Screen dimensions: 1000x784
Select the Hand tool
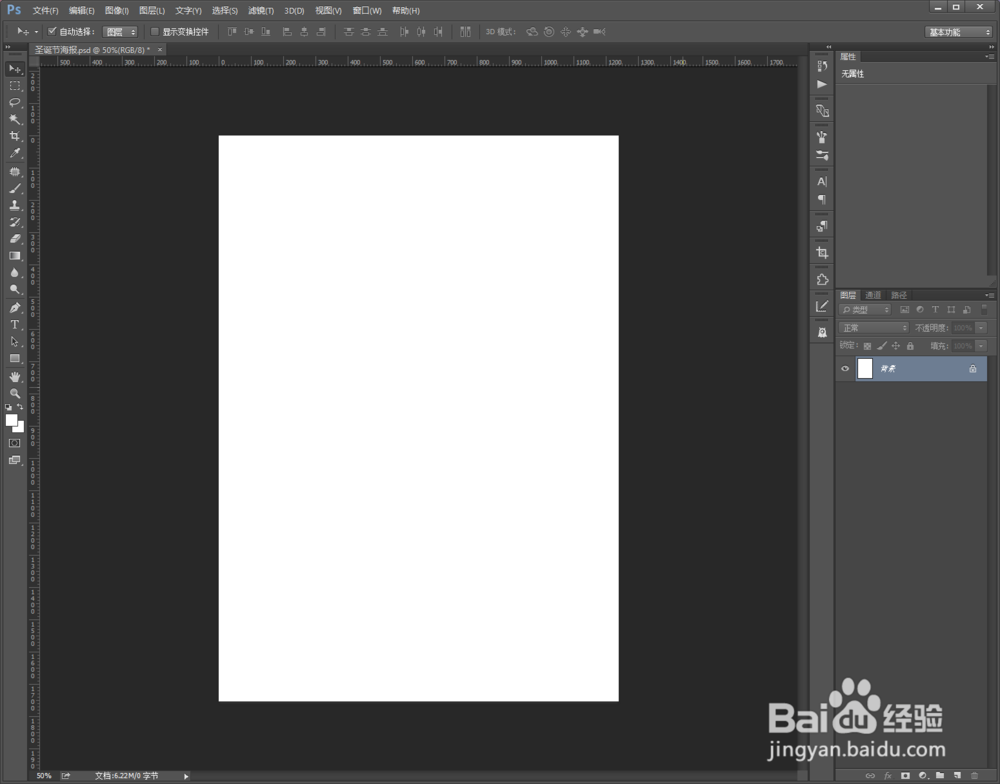(14, 377)
